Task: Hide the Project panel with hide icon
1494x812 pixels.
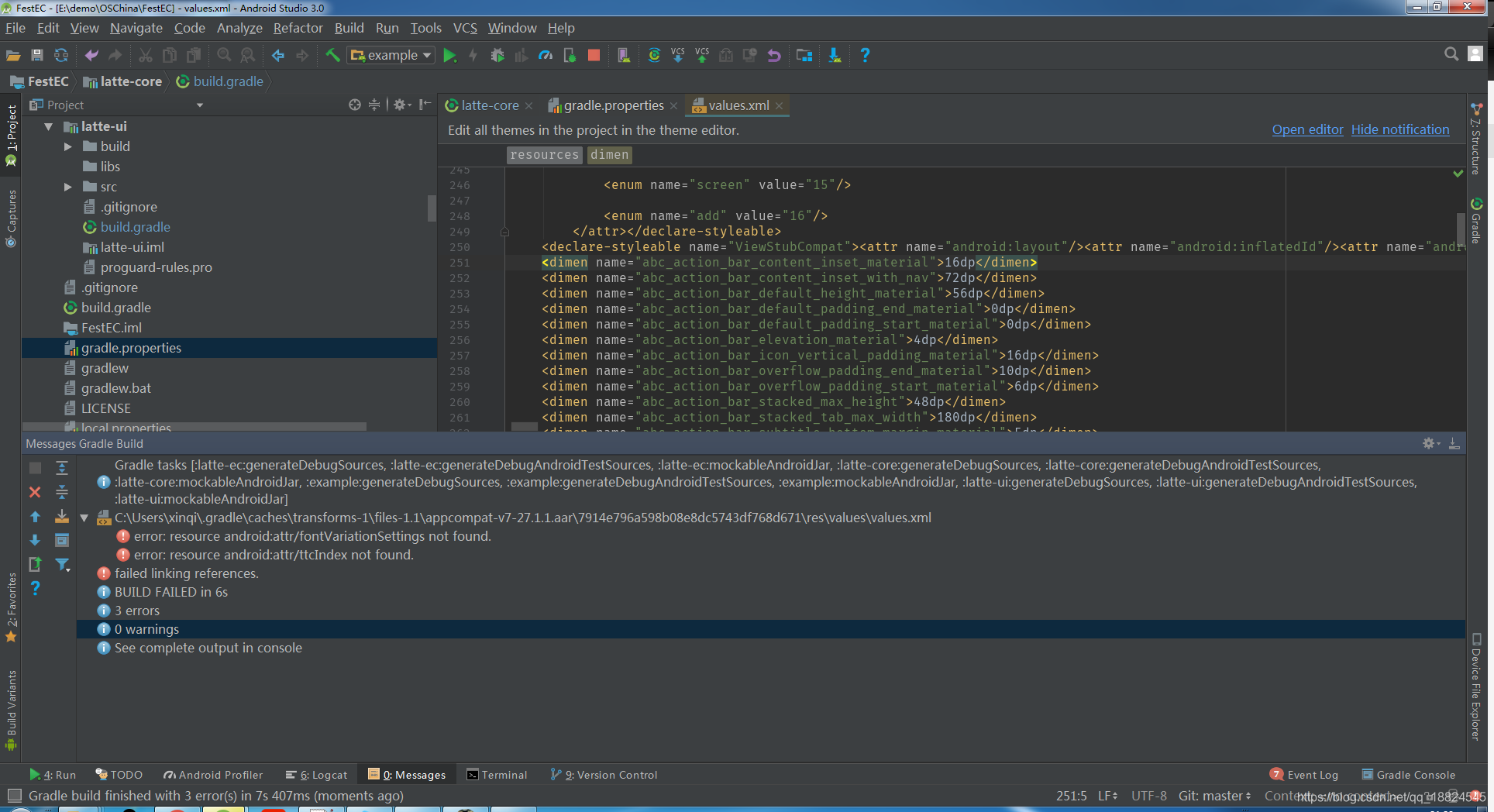Action: (x=425, y=105)
